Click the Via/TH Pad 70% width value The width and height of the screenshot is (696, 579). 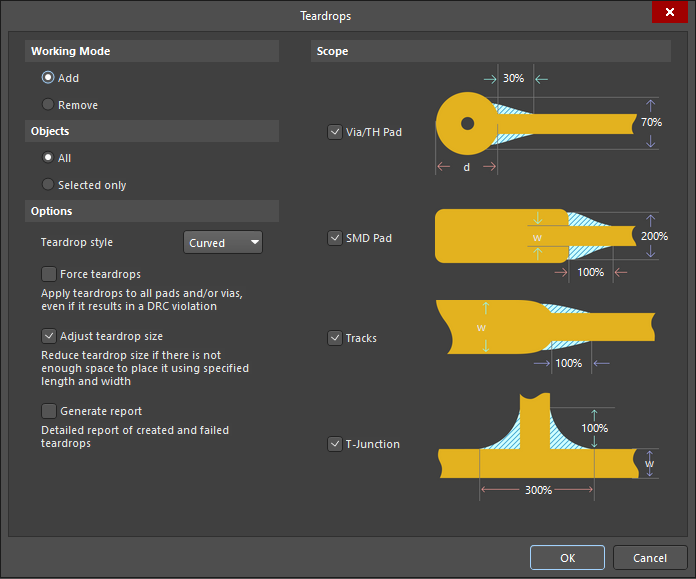pos(651,122)
